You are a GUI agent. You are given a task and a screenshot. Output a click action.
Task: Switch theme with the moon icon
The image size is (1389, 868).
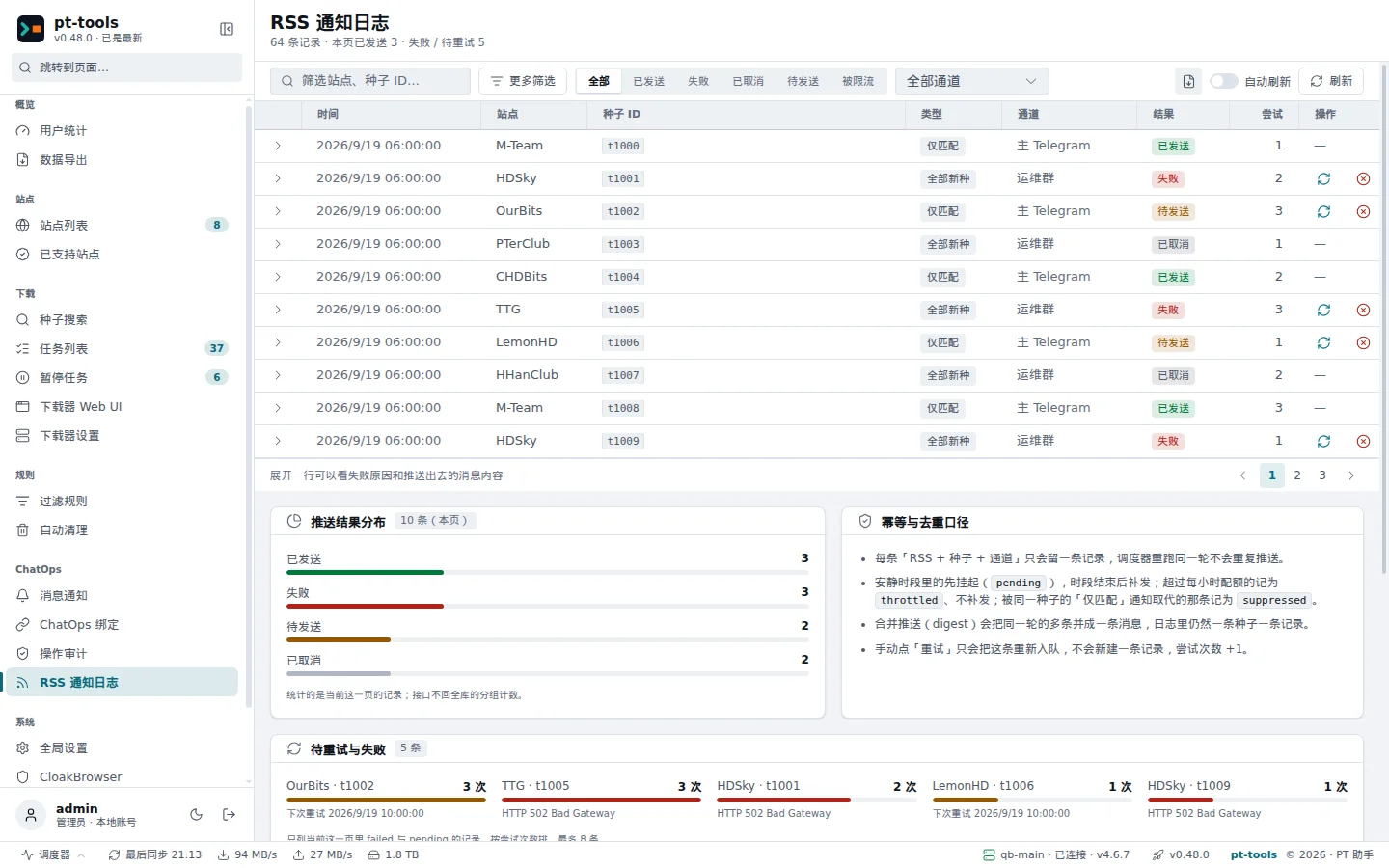197,814
